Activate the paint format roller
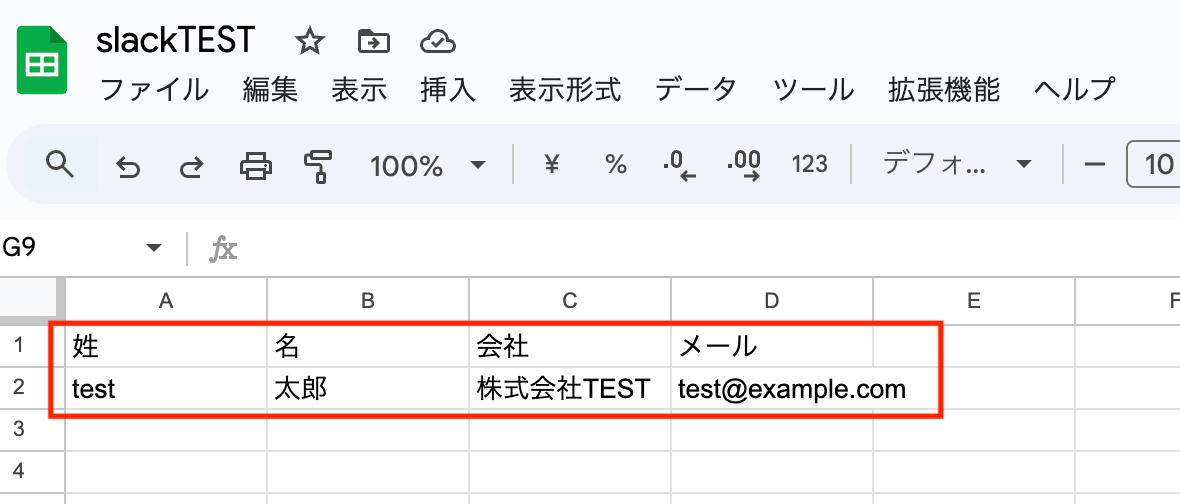The width and height of the screenshot is (1180, 504). pos(318,166)
